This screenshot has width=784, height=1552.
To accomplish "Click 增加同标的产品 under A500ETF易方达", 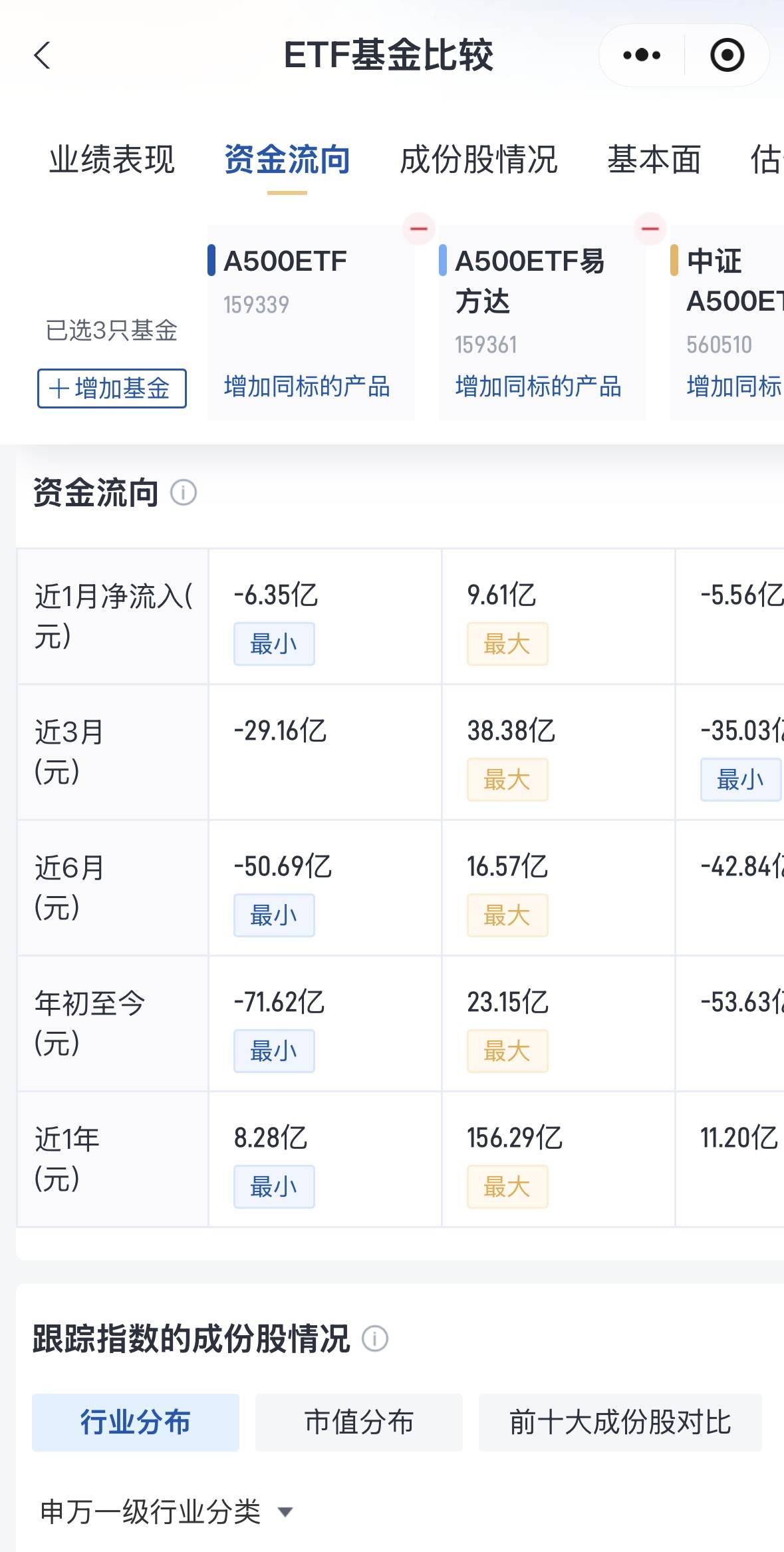I will point(539,387).
